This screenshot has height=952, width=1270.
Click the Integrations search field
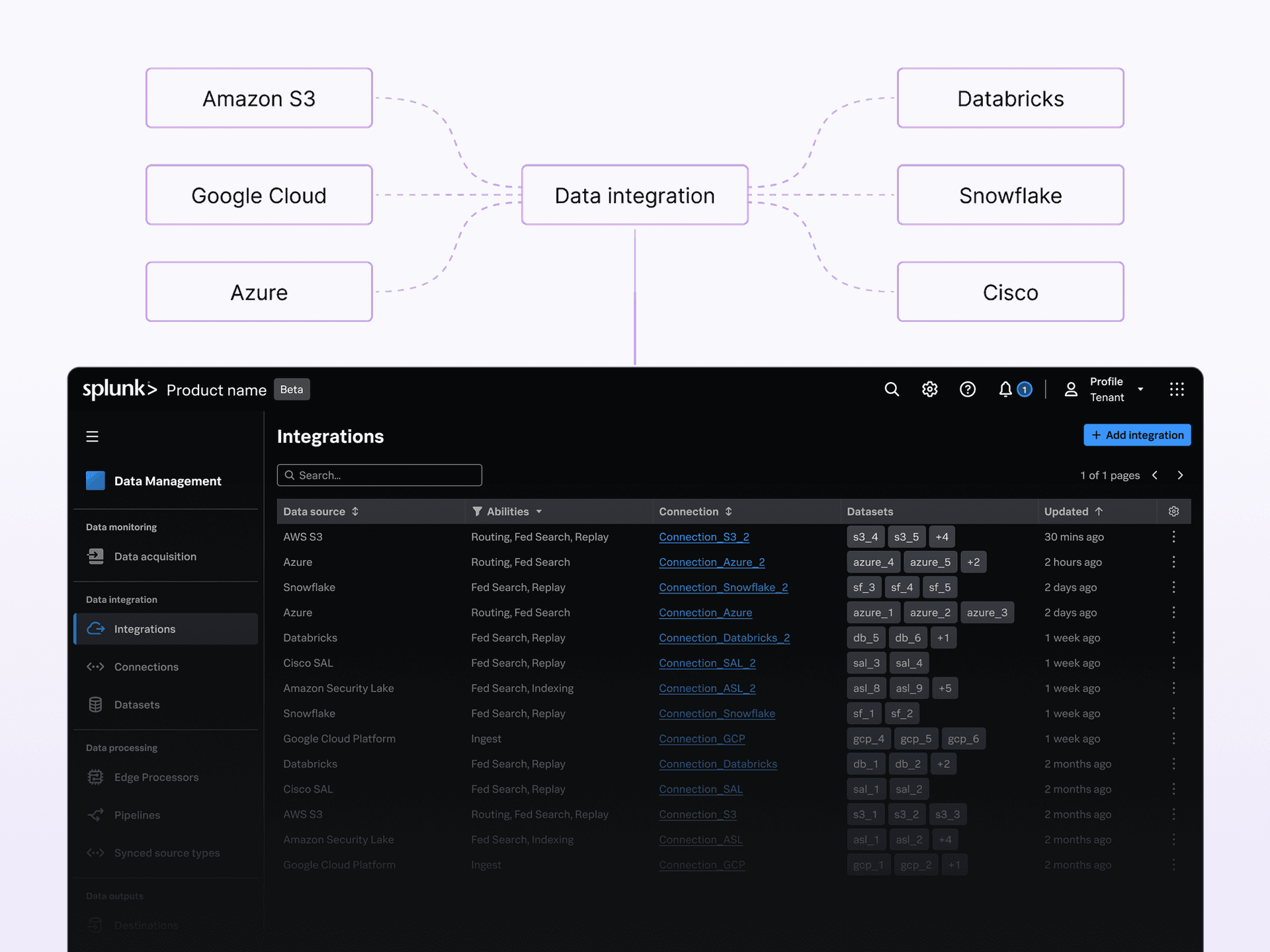[x=379, y=475]
